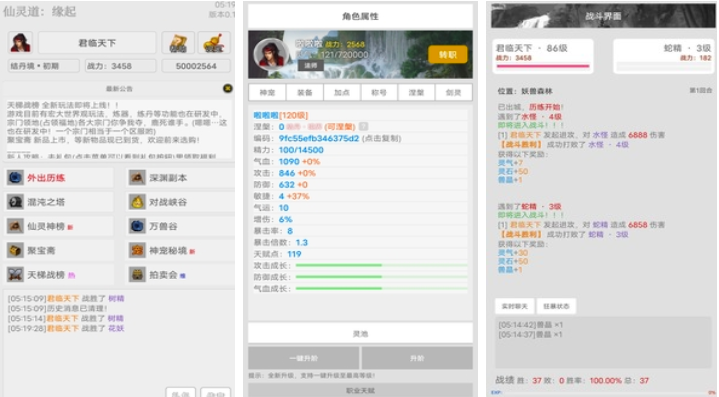Click the player name button 君临天下
Viewport: 719px width, 397px height.
coord(97,43)
